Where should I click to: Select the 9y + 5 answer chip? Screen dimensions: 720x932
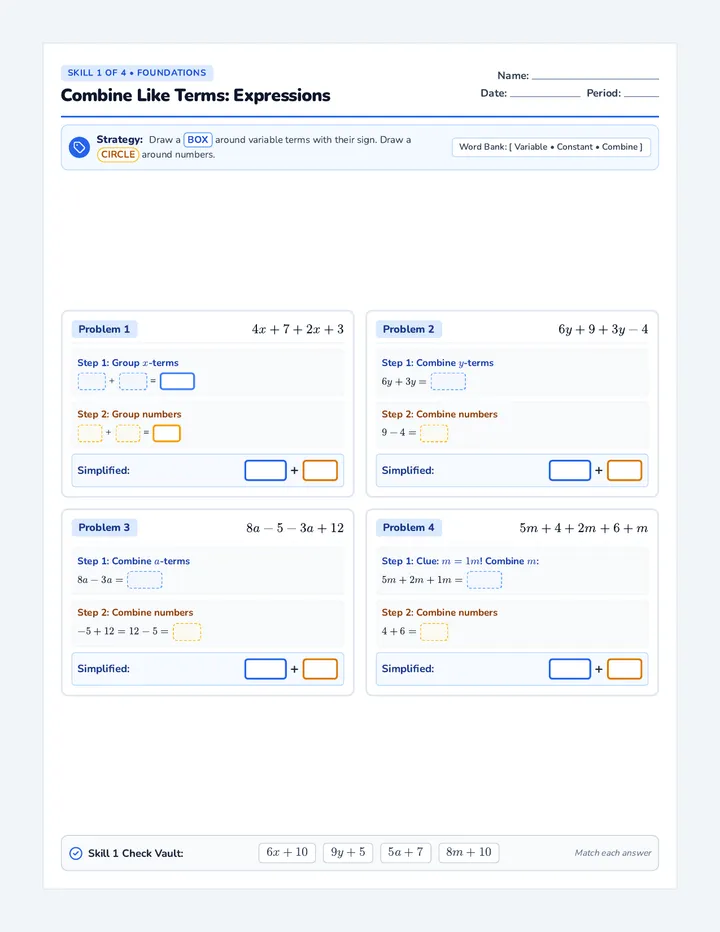[348, 852]
